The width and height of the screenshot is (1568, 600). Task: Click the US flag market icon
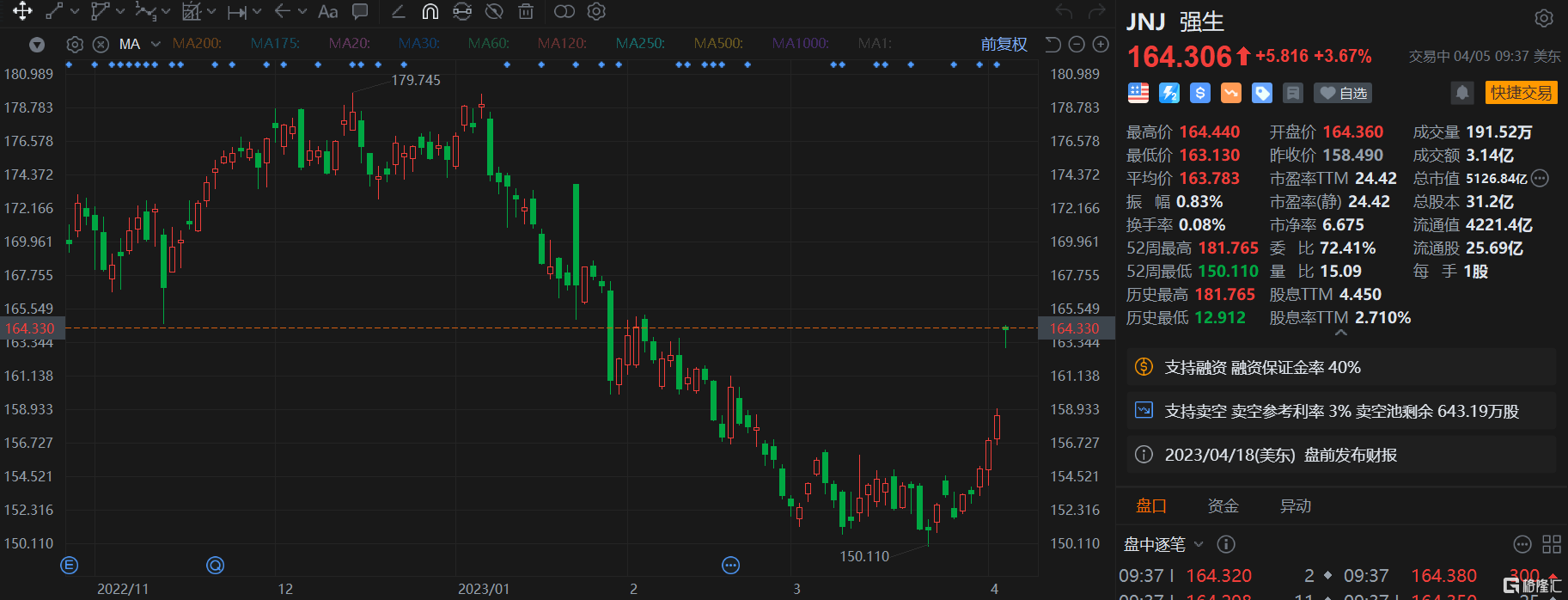tap(1138, 93)
